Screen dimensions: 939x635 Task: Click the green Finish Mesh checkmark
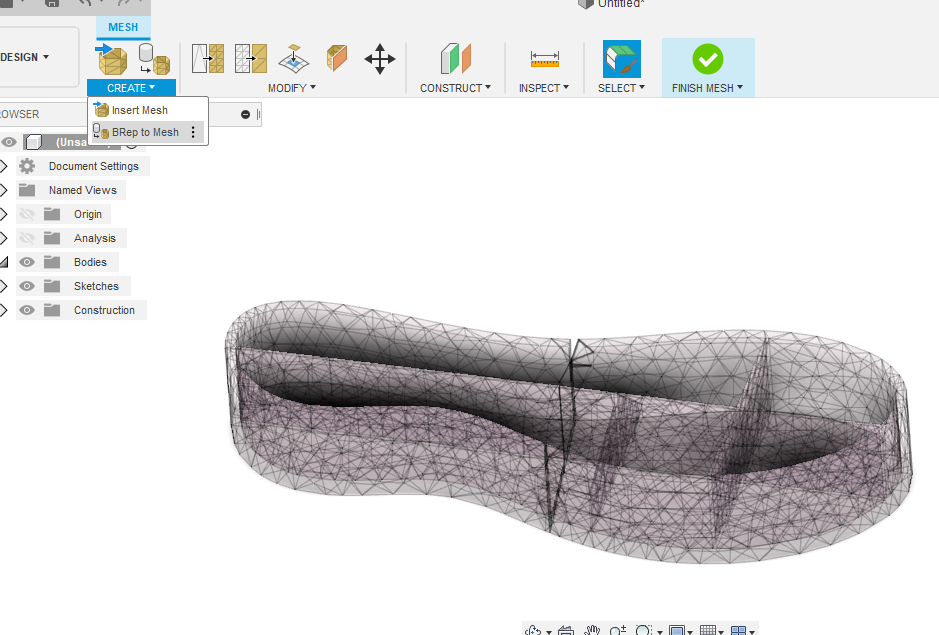708,59
